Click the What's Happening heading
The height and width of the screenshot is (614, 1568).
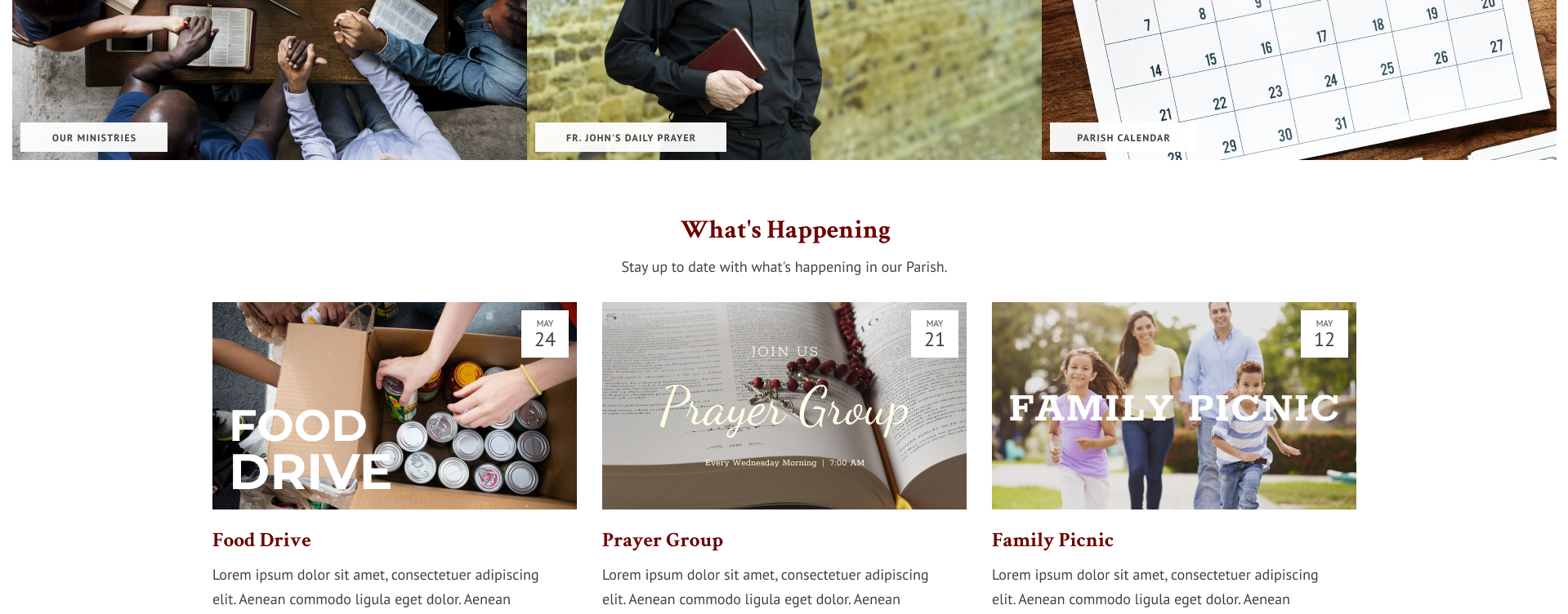785,230
